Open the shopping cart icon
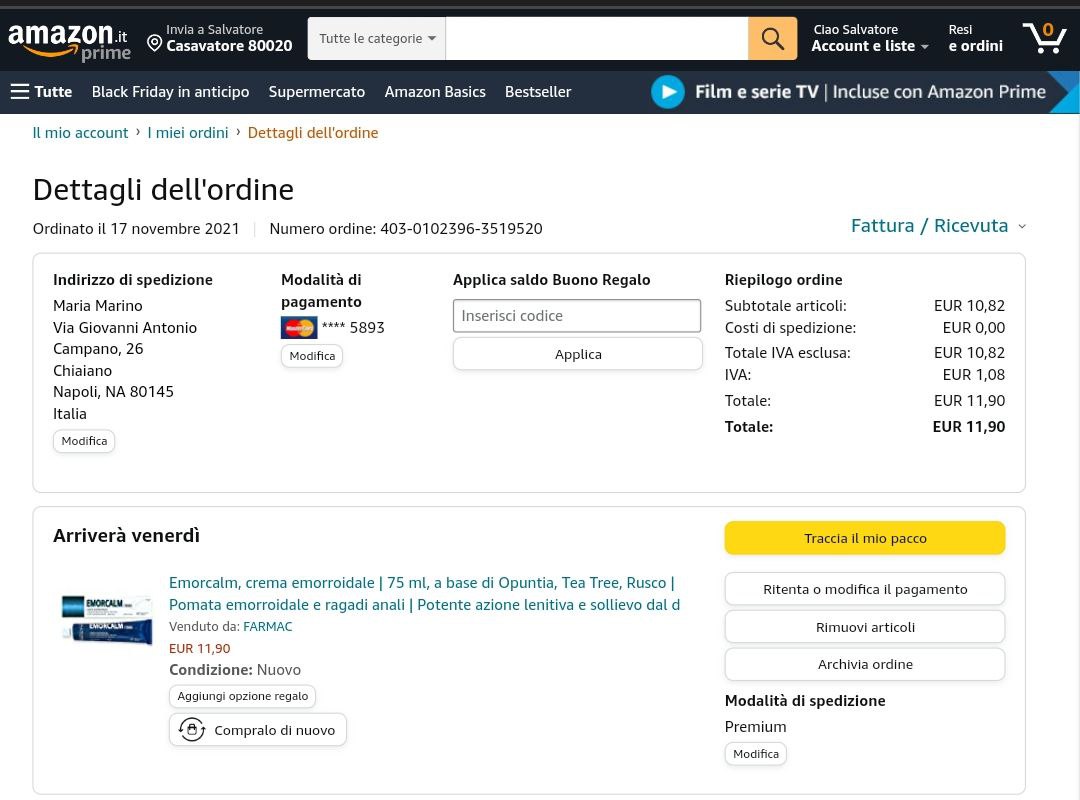 tap(1044, 38)
